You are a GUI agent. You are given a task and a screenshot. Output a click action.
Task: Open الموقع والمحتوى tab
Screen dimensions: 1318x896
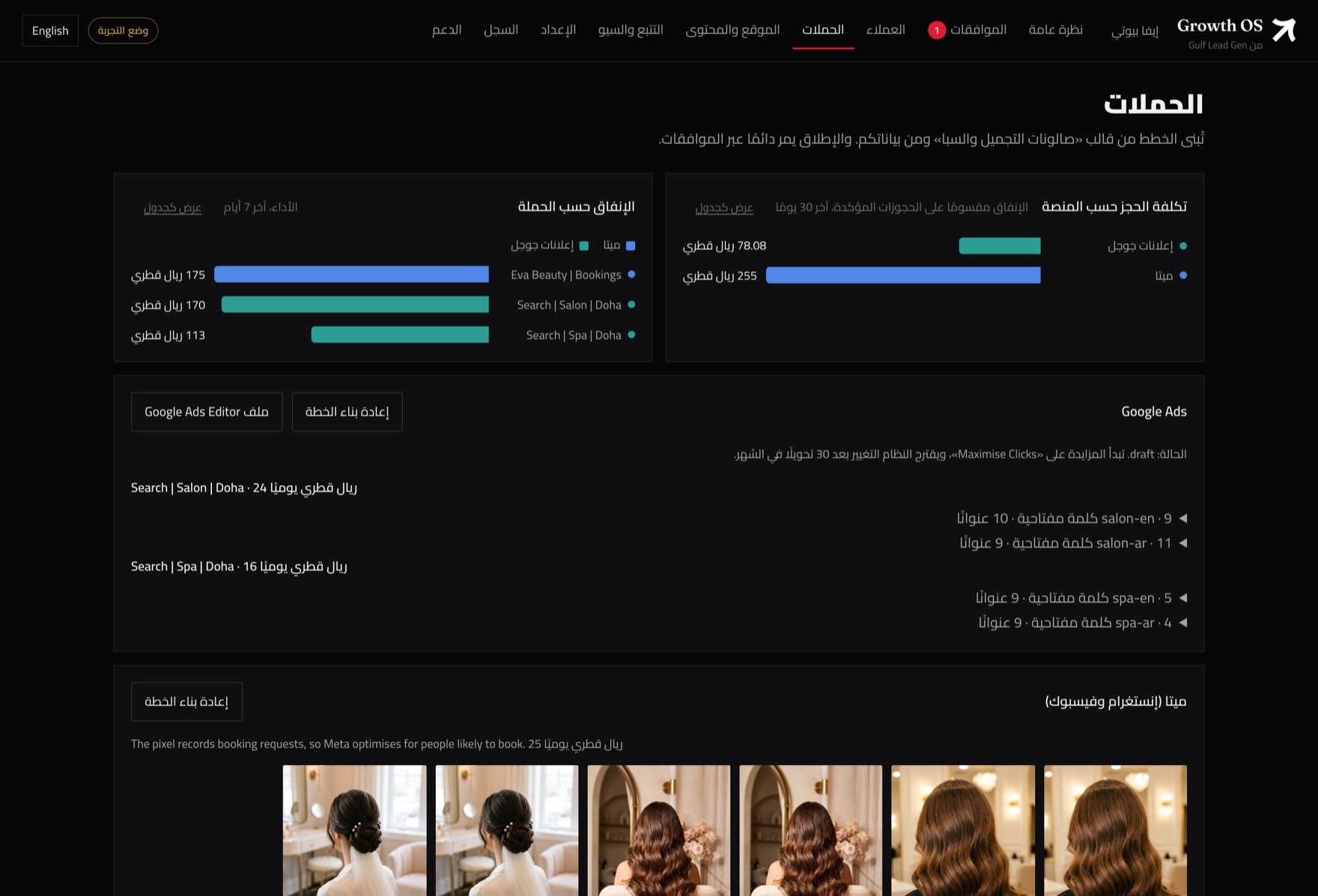[x=732, y=30]
